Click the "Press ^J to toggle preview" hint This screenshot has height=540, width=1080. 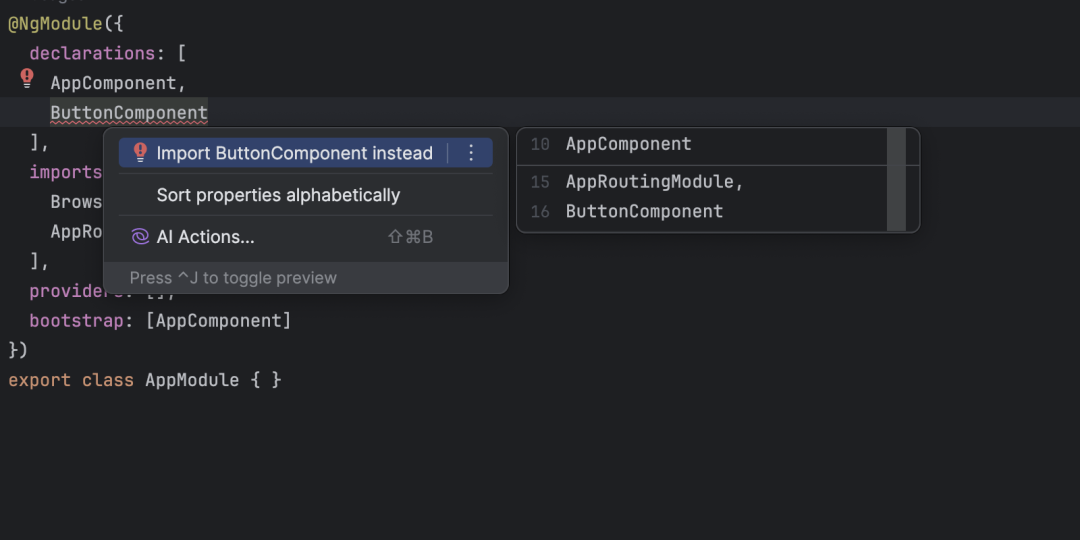(233, 278)
